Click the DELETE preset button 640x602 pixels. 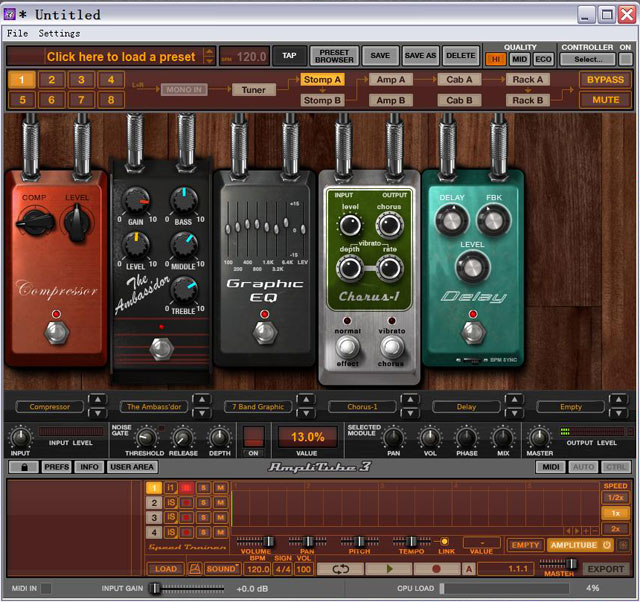pyautogui.click(x=460, y=56)
